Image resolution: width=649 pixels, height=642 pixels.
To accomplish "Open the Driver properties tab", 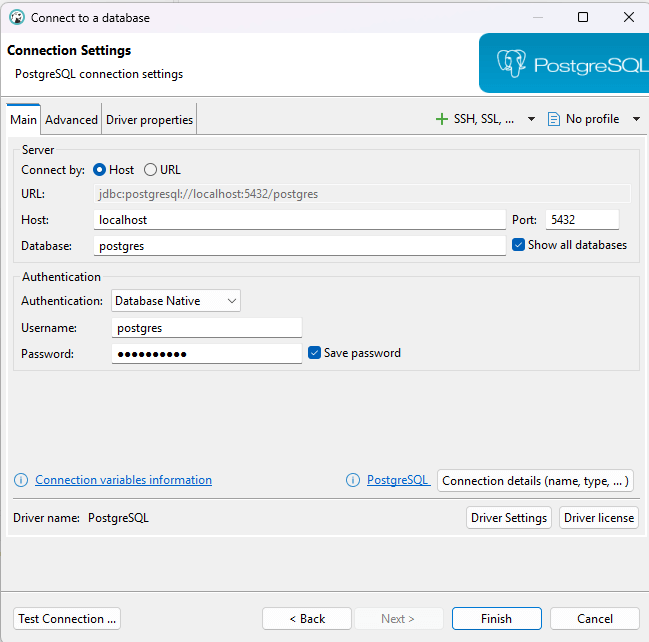I will [149, 120].
